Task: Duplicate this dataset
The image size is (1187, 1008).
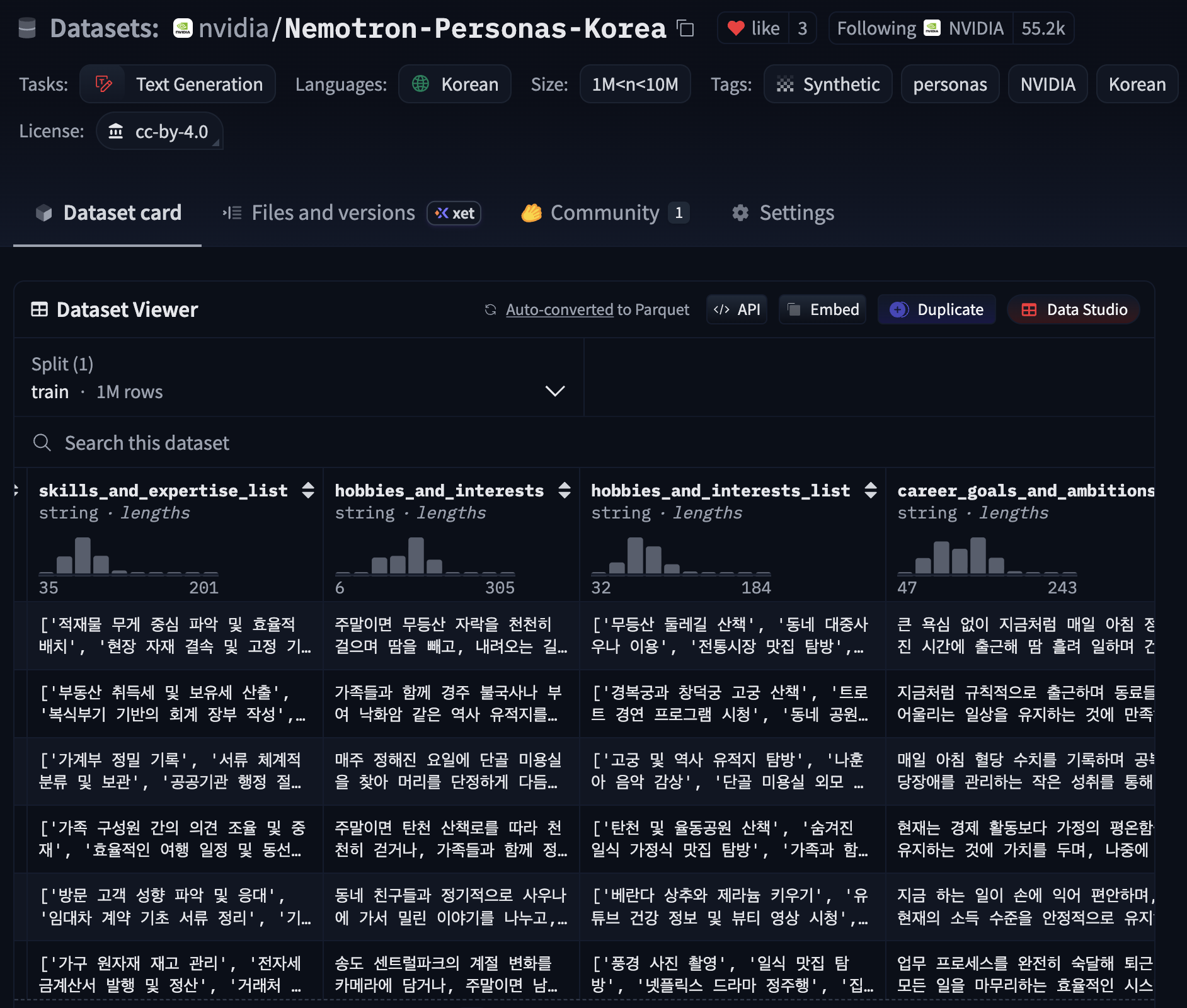Action: (x=936, y=309)
